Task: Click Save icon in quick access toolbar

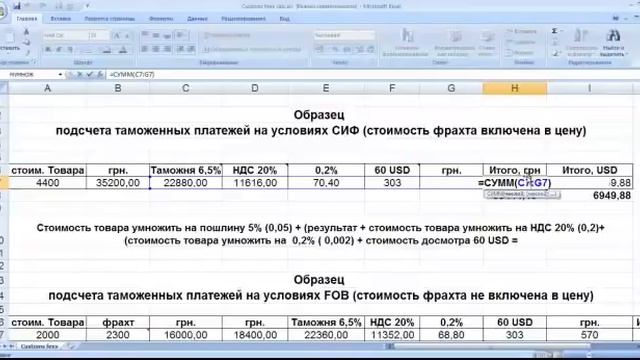Action: [17, 6]
